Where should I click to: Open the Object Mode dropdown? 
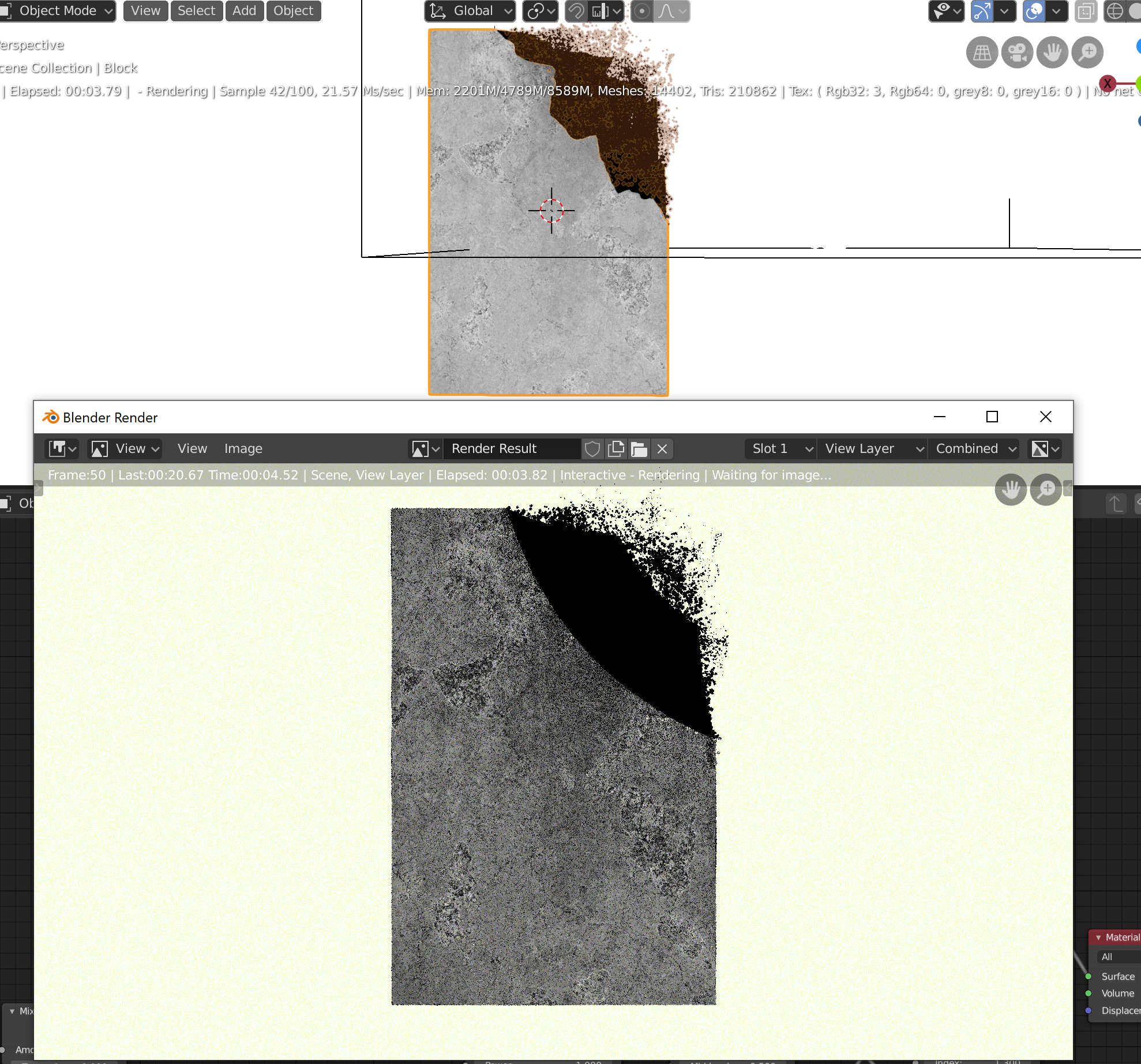pyautogui.click(x=58, y=11)
